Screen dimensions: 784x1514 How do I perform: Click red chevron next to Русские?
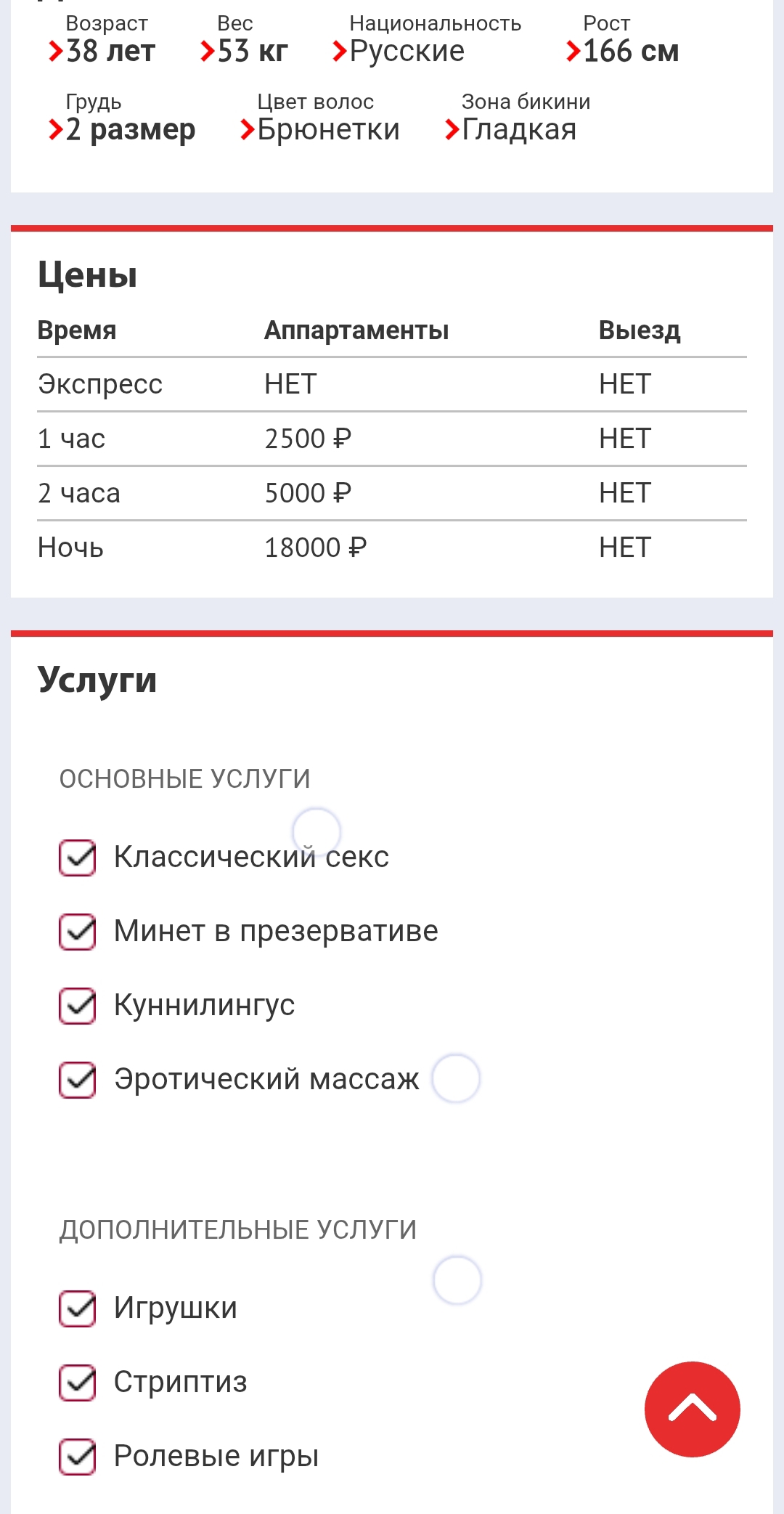(x=339, y=52)
